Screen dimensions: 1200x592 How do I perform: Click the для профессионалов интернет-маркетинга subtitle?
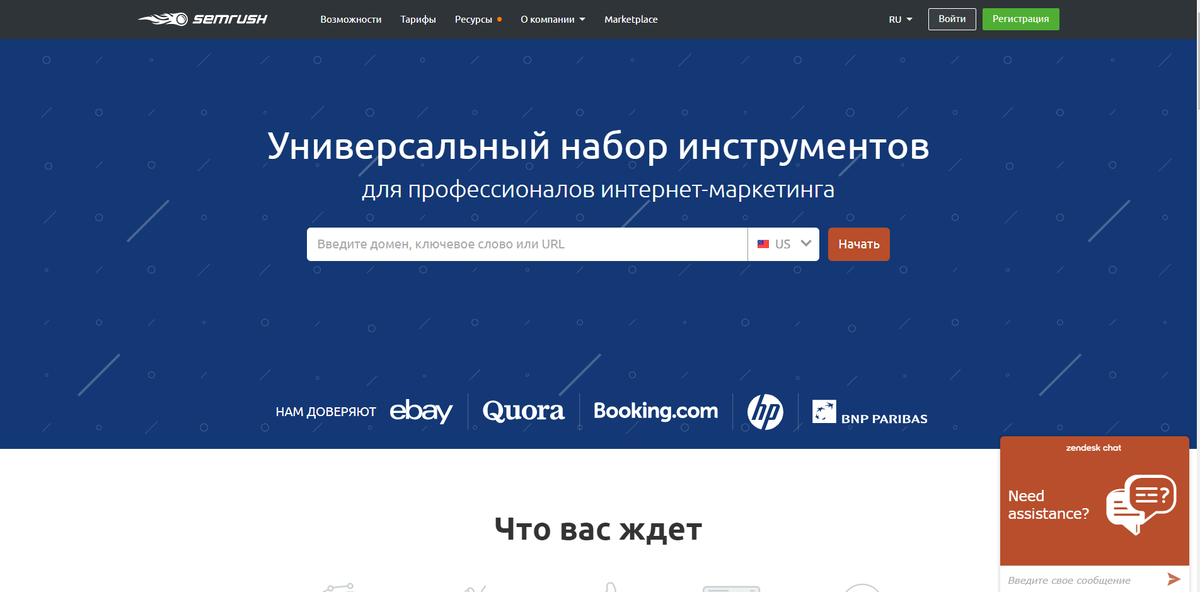tap(598, 189)
